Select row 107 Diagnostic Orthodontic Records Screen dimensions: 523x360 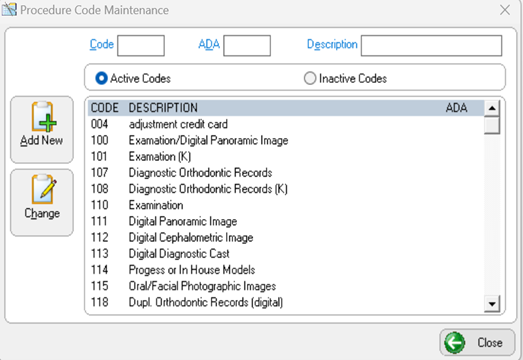[286, 172]
